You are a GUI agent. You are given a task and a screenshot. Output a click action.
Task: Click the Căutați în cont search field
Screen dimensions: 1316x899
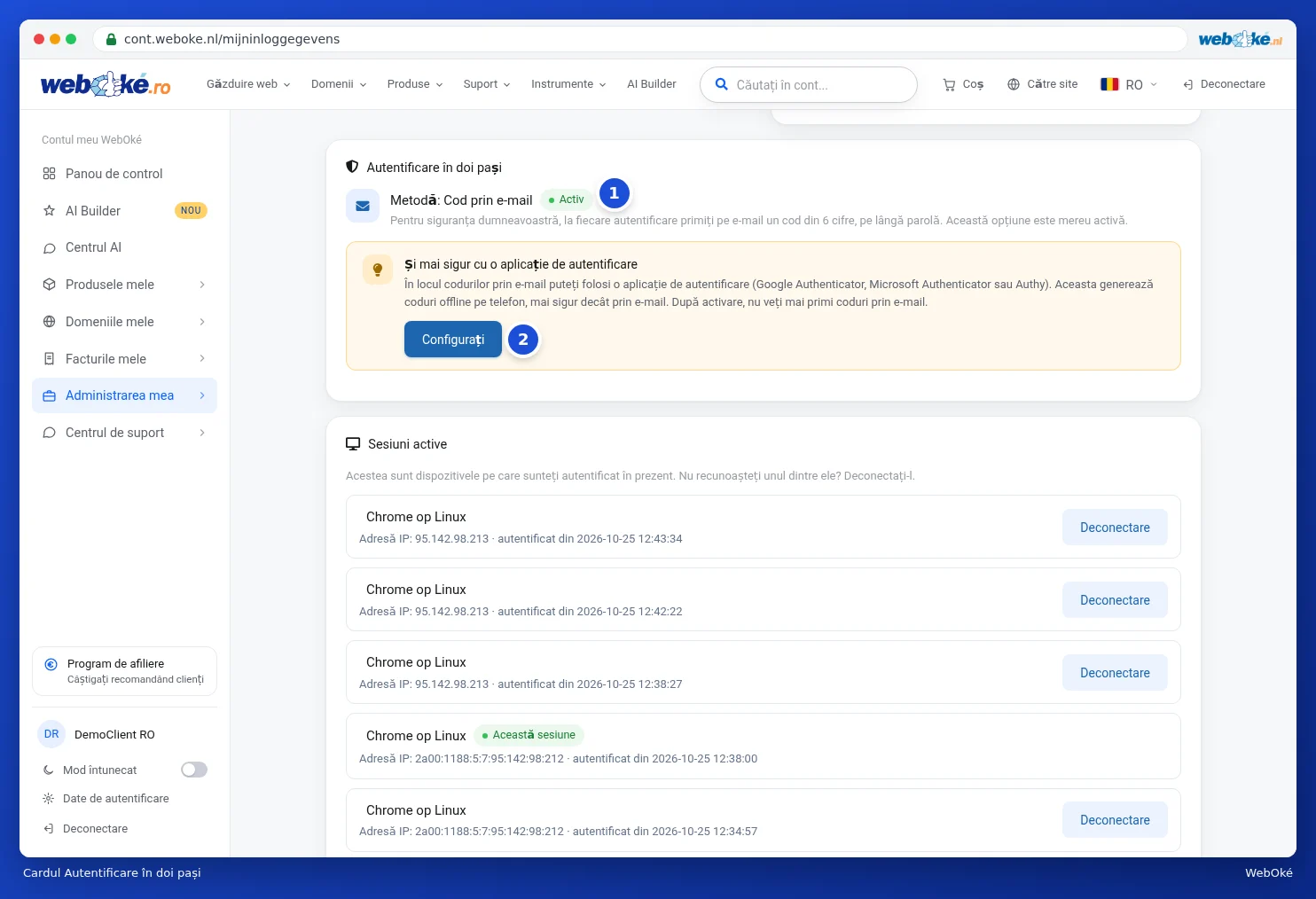(809, 85)
